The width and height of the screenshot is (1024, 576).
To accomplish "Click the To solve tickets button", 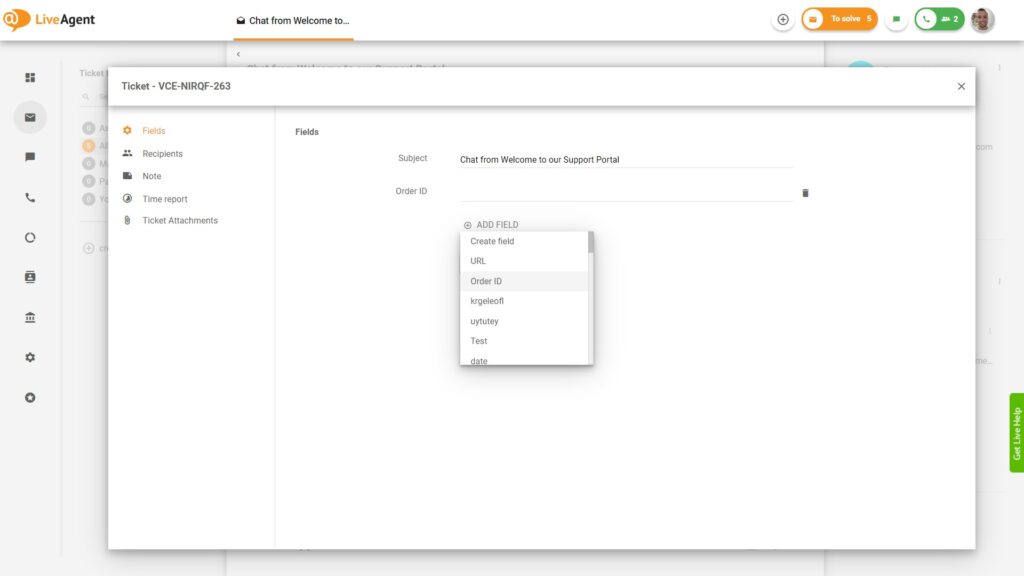I will 840,19.
